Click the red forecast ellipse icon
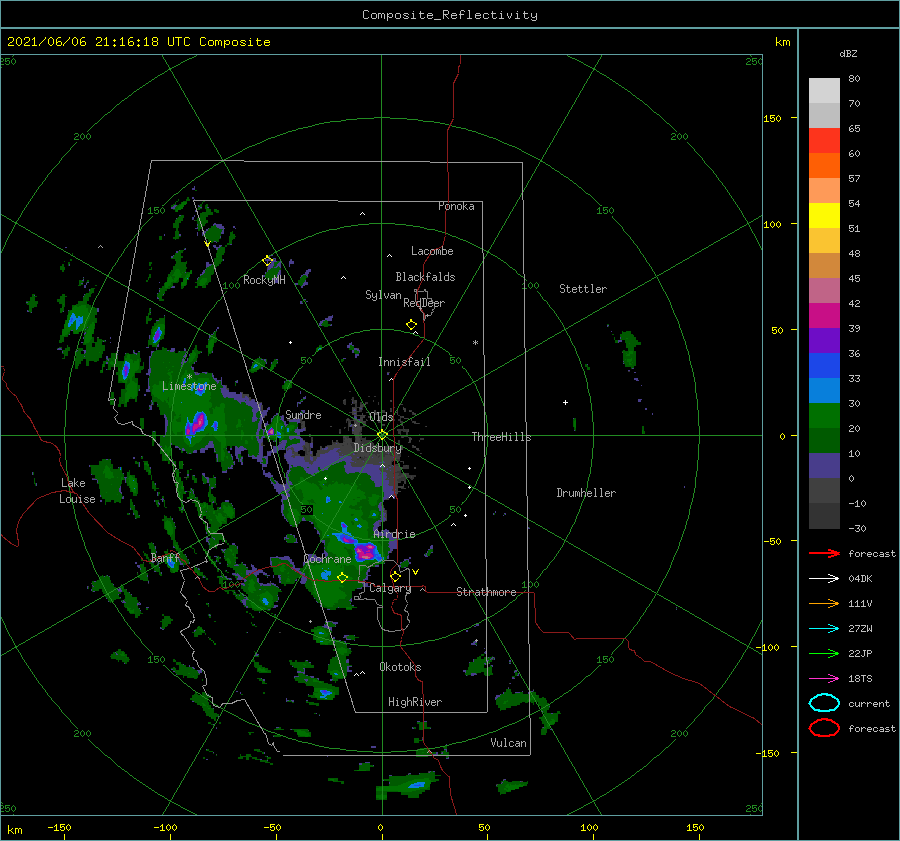Screen dimensions: 900x841 coord(824,728)
